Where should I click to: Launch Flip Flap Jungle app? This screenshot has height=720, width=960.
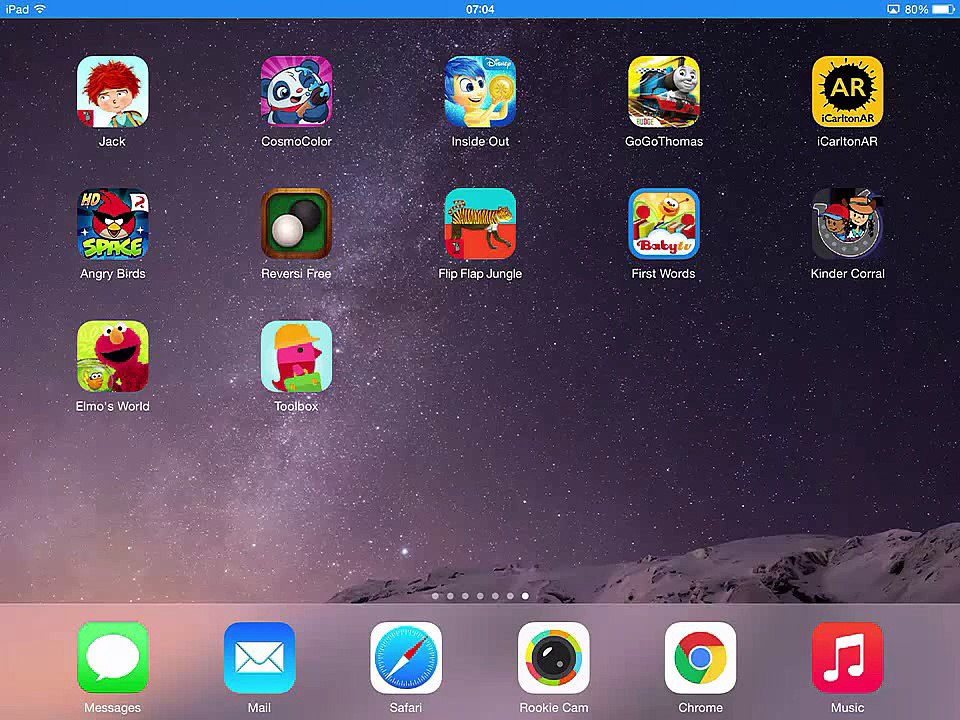pyautogui.click(x=480, y=224)
